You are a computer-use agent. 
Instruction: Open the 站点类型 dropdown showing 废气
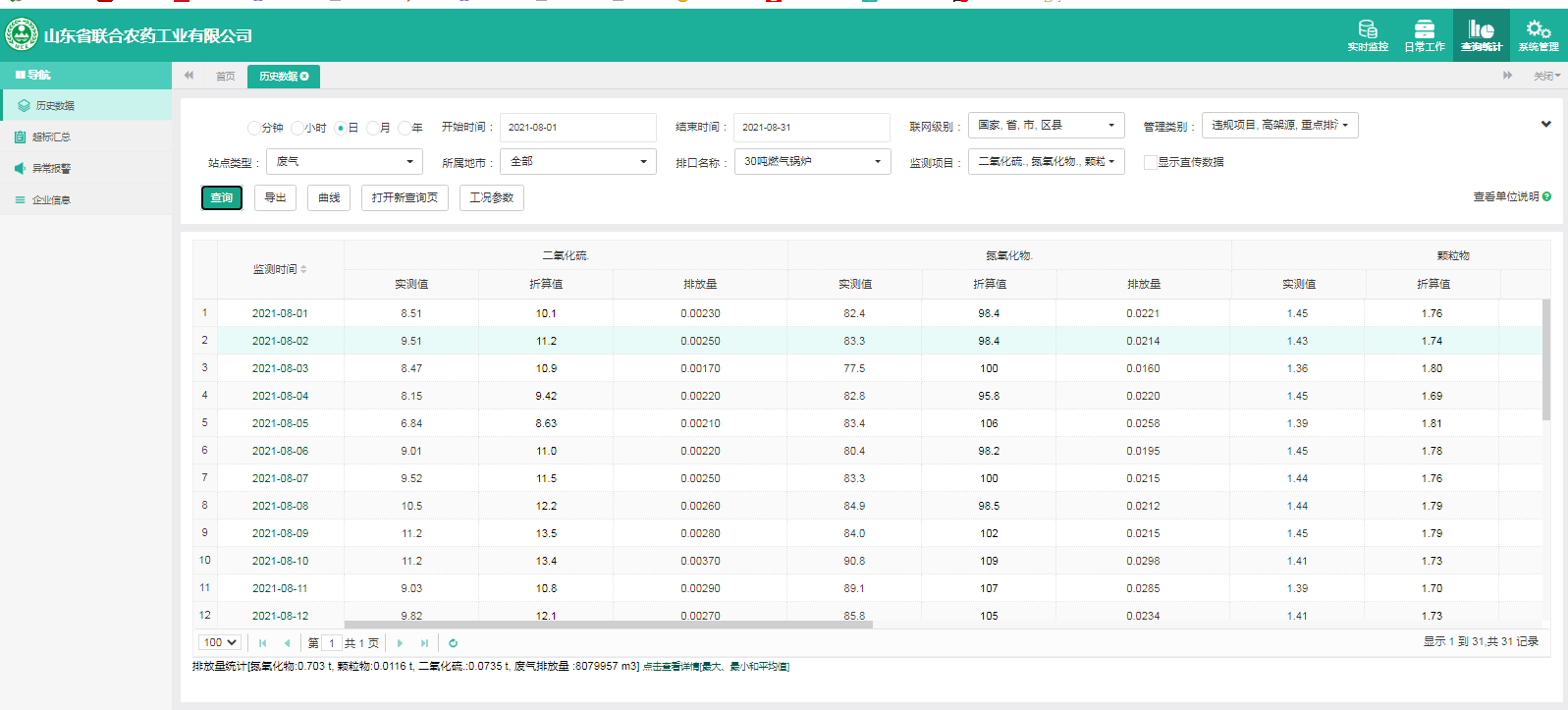(x=344, y=161)
